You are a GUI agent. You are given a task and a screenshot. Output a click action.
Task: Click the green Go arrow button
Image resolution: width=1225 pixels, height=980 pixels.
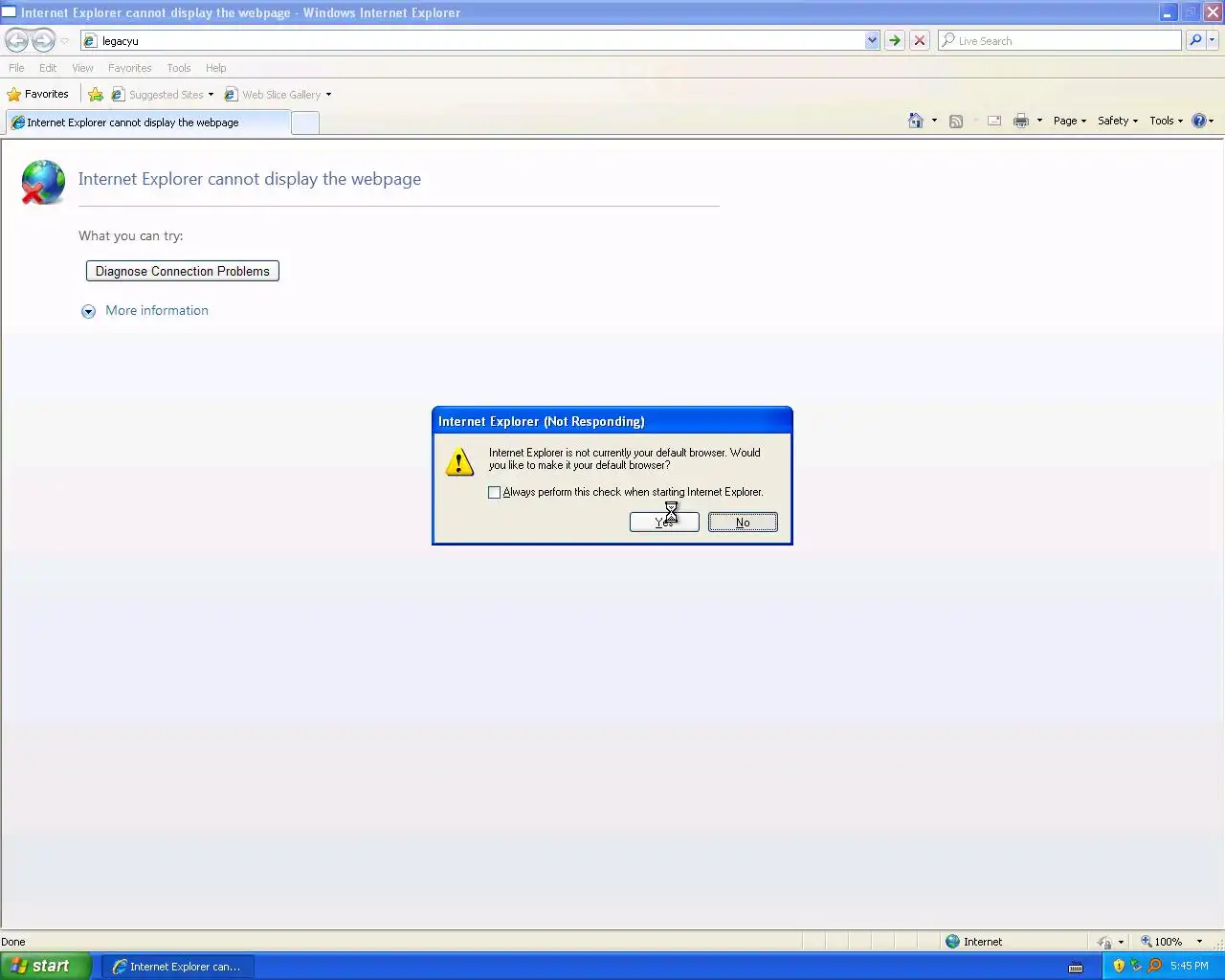pyautogui.click(x=894, y=40)
